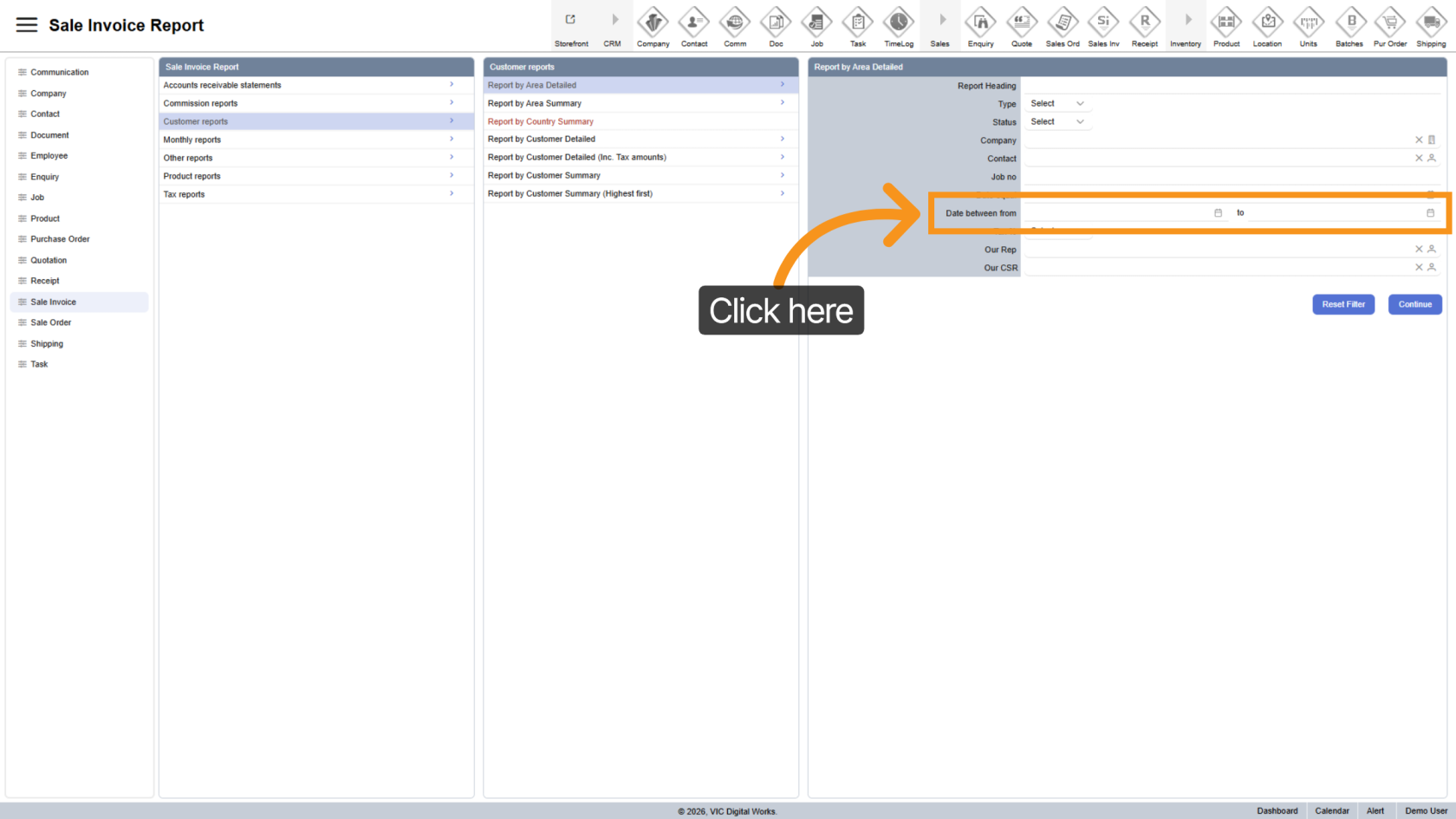Click the Quote toolbar icon
Screen dimensions: 1456x819
(x=1021, y=23)
